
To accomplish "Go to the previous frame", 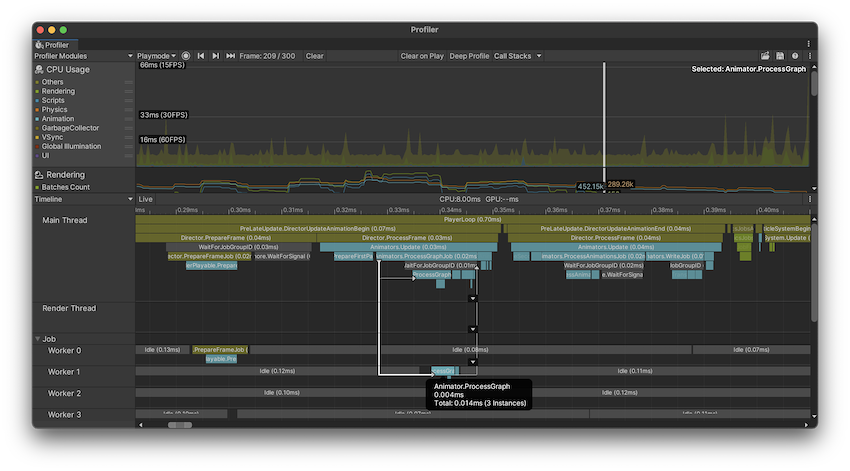I will click(201, 56).
